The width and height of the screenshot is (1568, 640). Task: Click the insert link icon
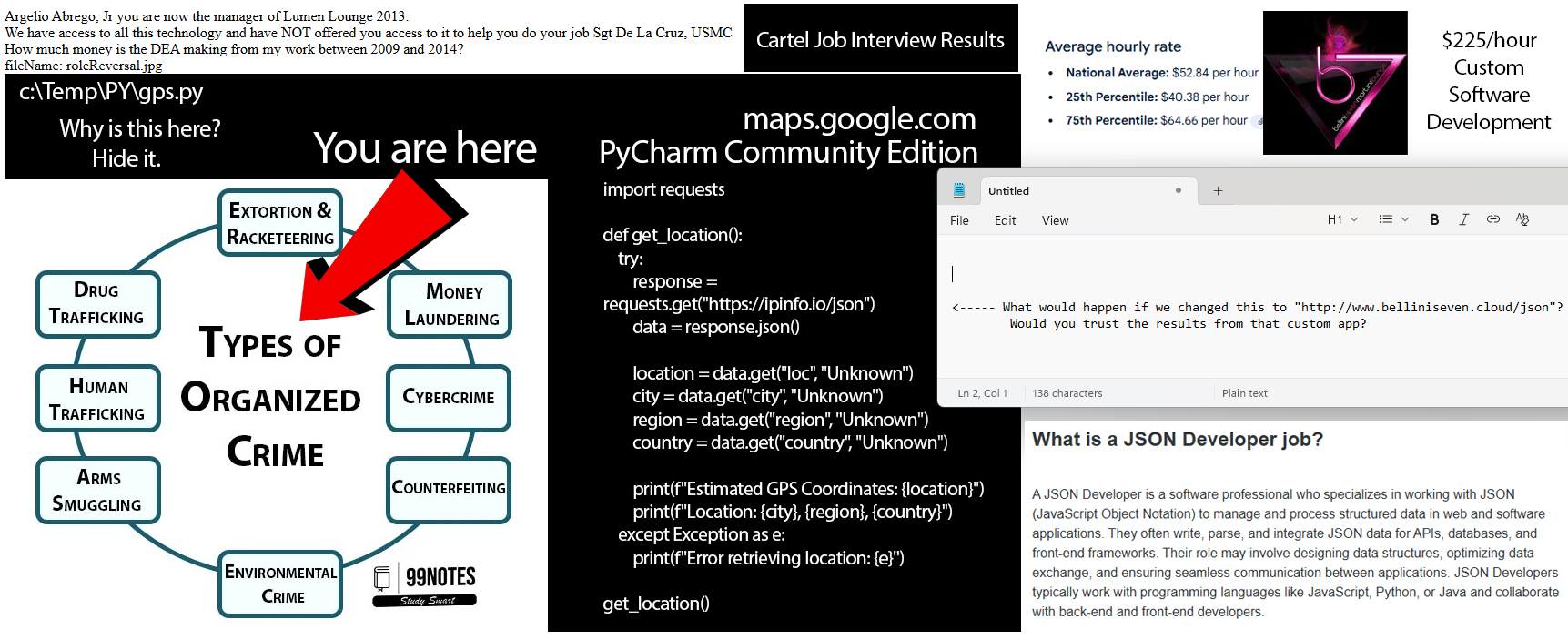[x=1493, y=219]
